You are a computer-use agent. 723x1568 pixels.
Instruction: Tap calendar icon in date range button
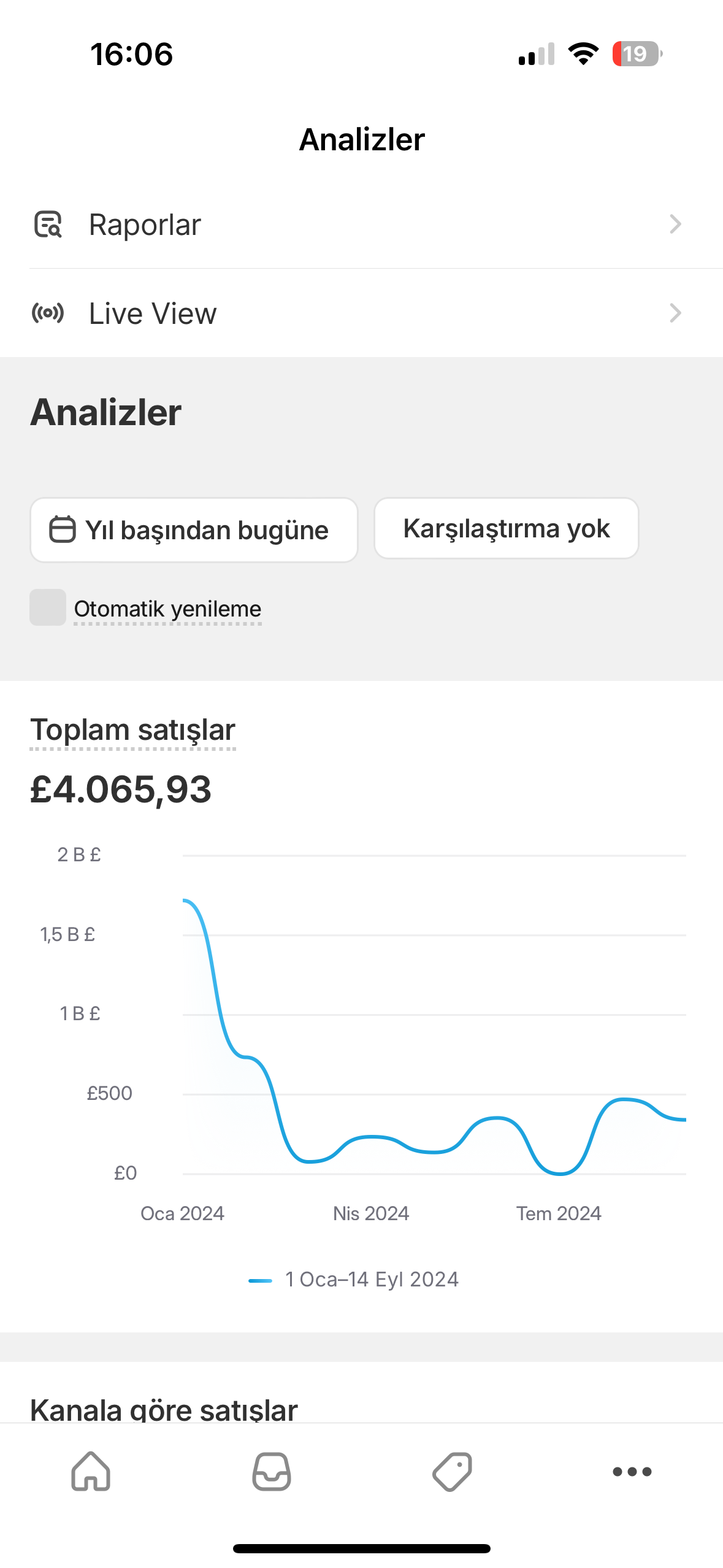[x=62, y=529]
